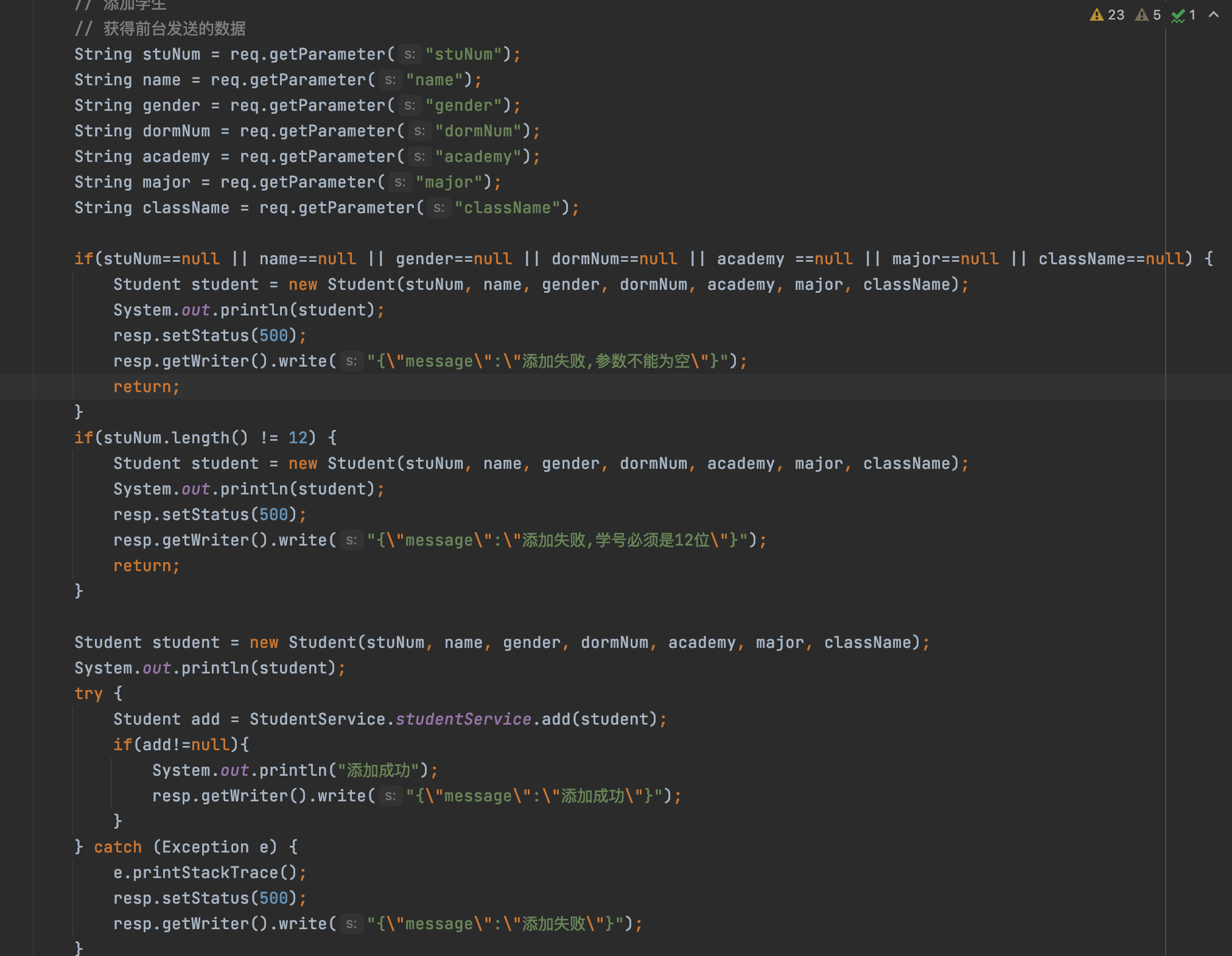This screenshot has width=1232, height=956.
Task: Click the e.printStackTrace() call
Action: click(x=205, y=873)
